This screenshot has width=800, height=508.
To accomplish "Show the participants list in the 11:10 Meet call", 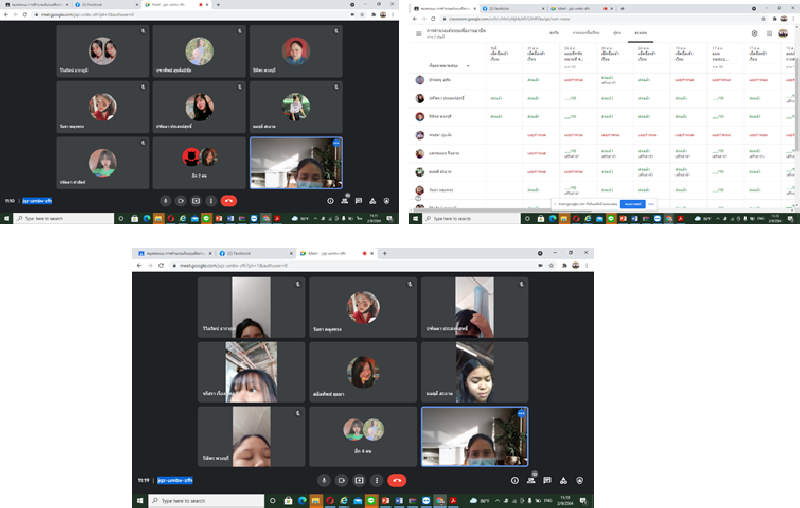I will tap(344, 200).
